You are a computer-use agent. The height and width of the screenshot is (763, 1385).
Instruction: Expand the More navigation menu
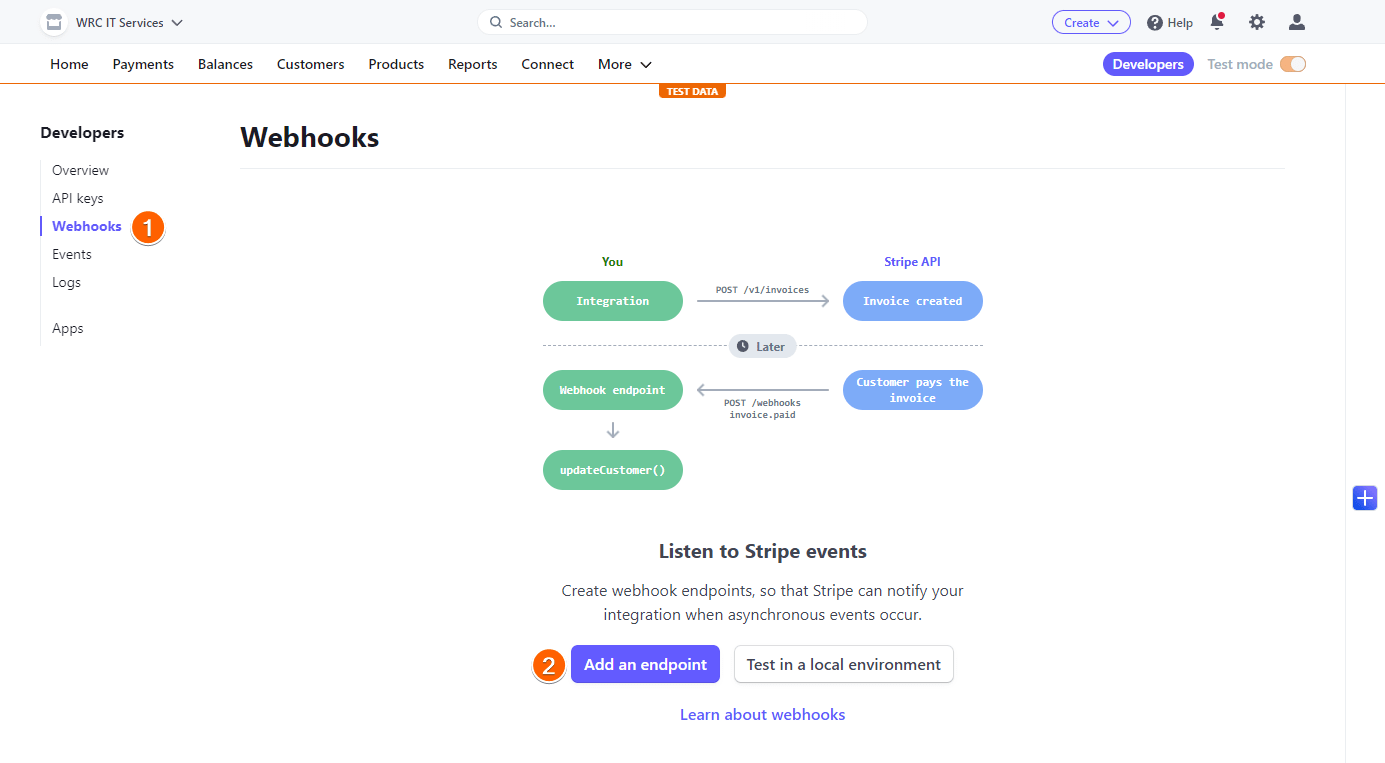625,64
